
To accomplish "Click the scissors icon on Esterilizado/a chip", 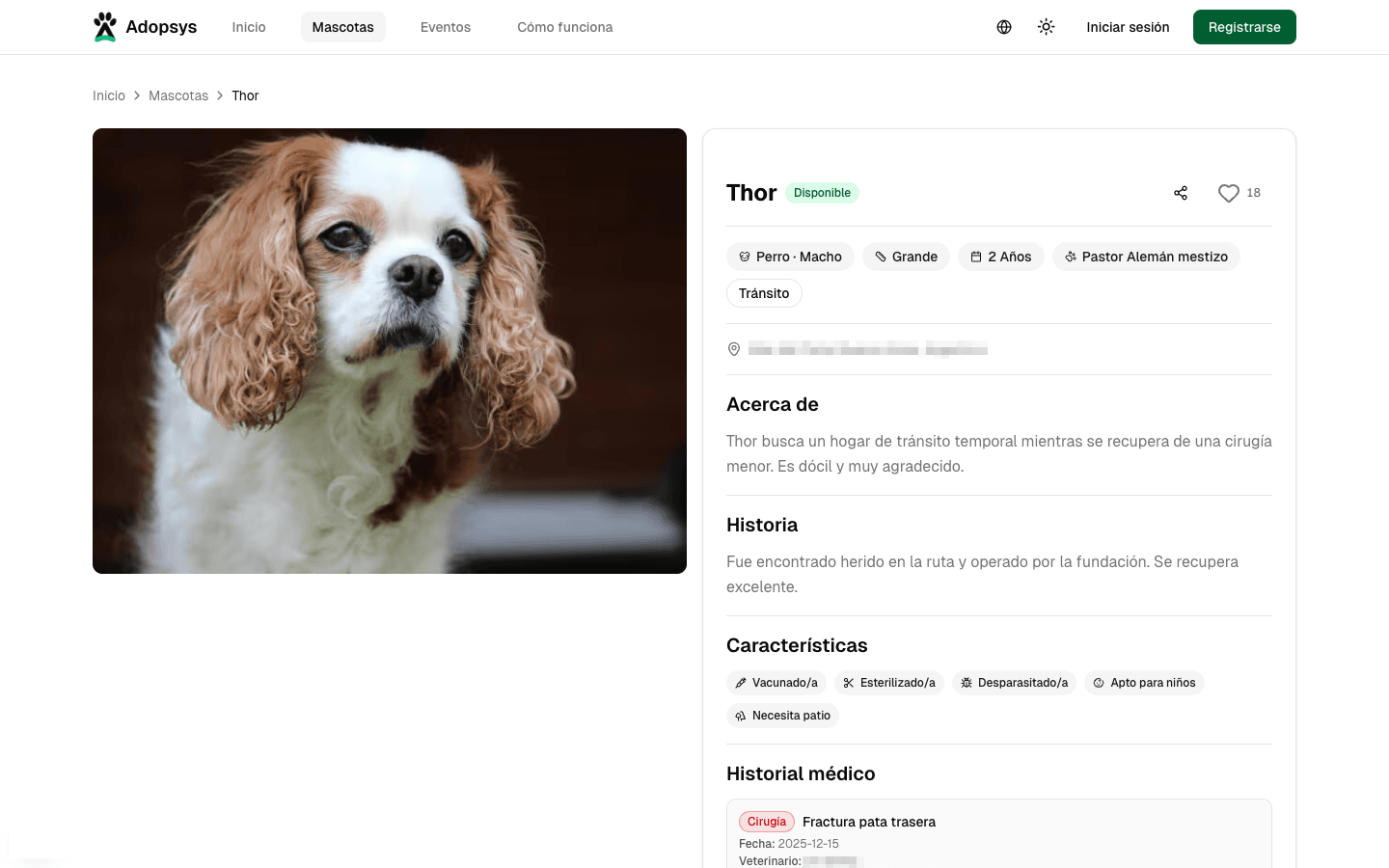I will (x=848, y=682).
